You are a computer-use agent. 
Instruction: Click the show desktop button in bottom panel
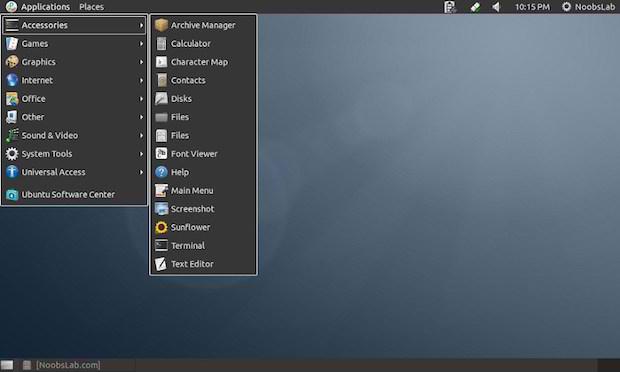pos(7,365)
